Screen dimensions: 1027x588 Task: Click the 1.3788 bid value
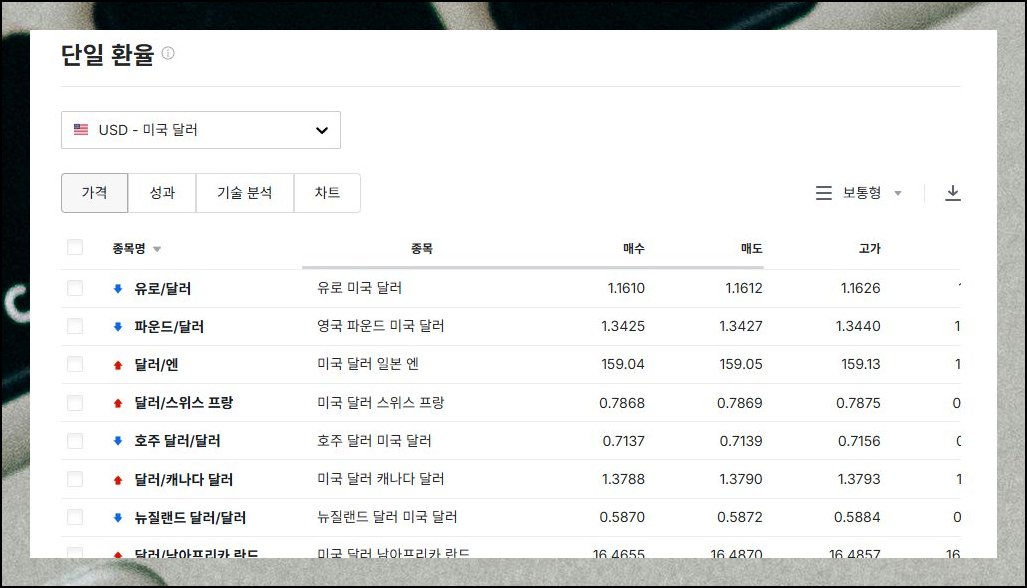click(624, 479)
